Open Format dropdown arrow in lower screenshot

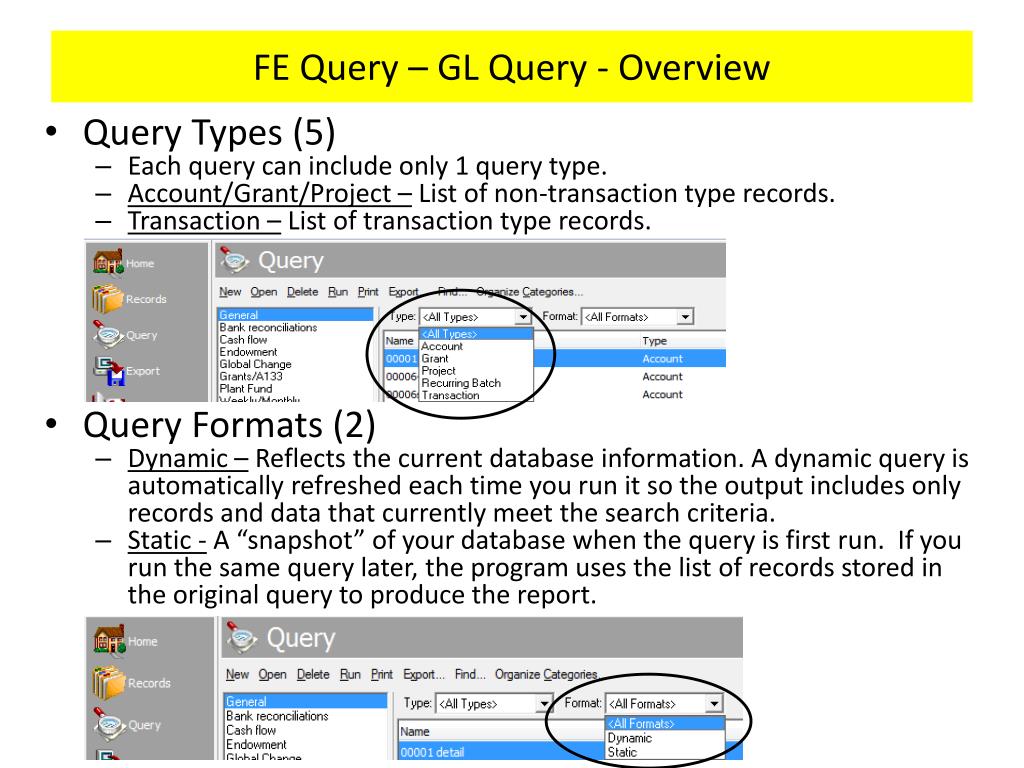coord(714,703)
